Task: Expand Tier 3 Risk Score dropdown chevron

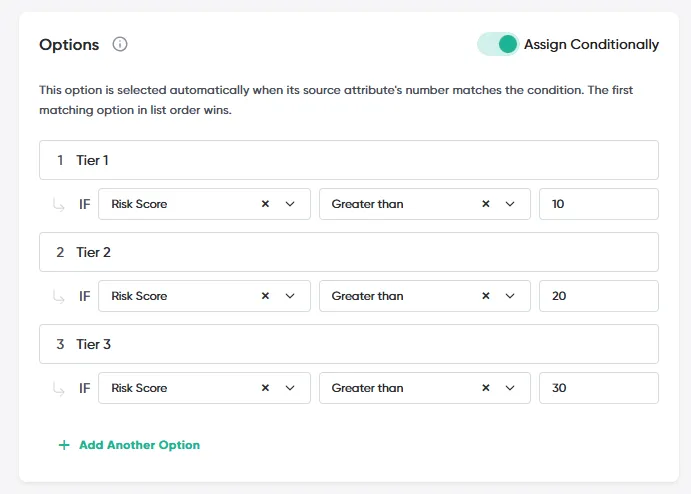Action: (x=290, y=388)
